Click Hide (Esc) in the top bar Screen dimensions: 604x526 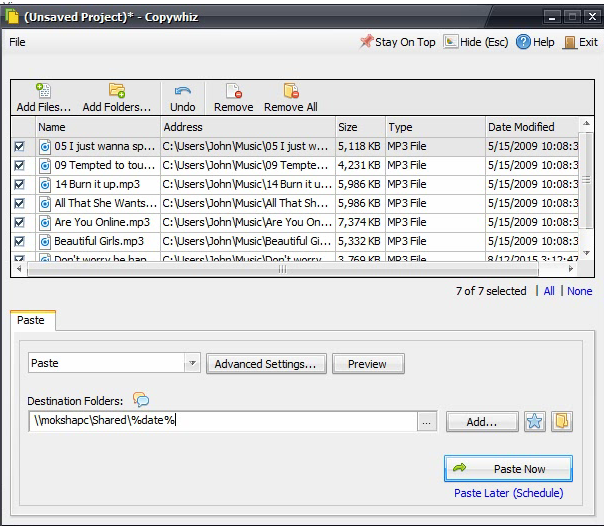click(476, 42)
